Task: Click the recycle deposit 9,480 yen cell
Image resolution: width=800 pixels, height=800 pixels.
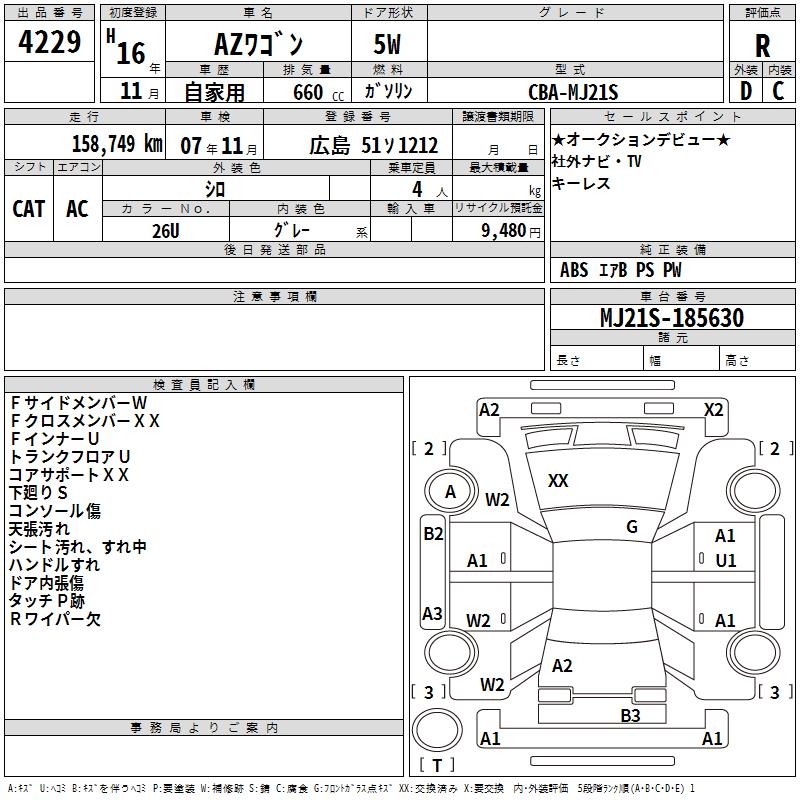Action: point(498,230)
